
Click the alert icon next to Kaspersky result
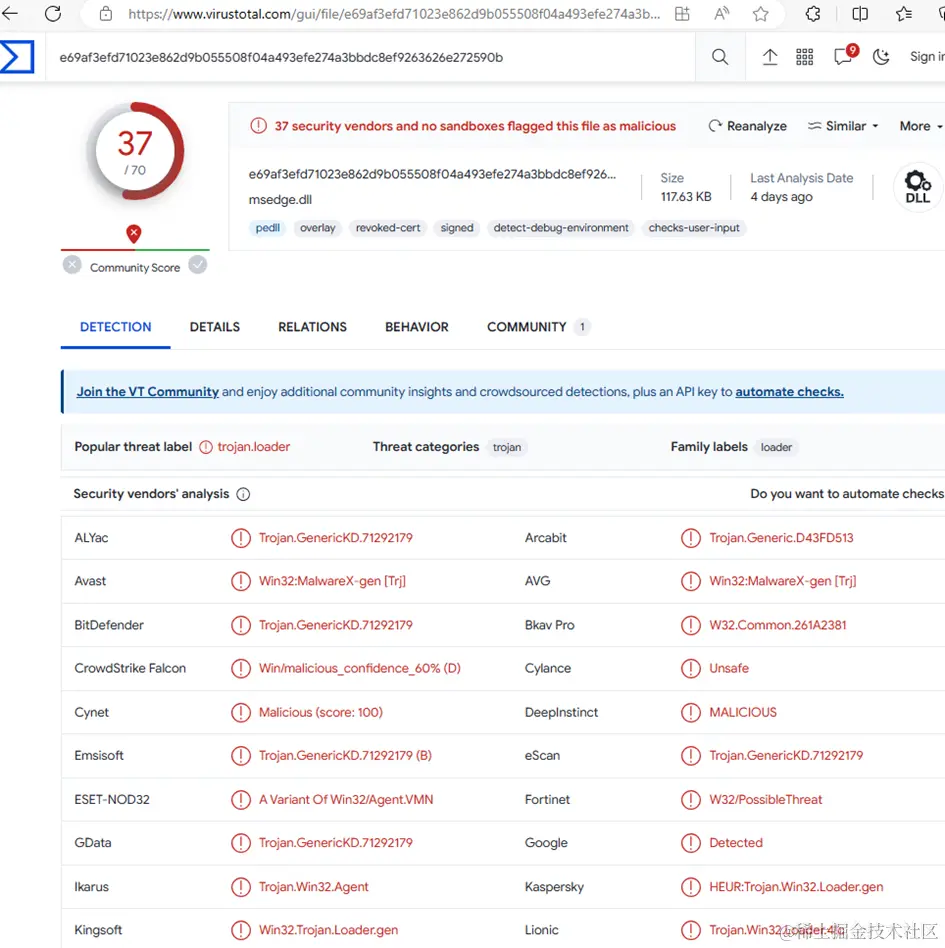pos(690,887)
